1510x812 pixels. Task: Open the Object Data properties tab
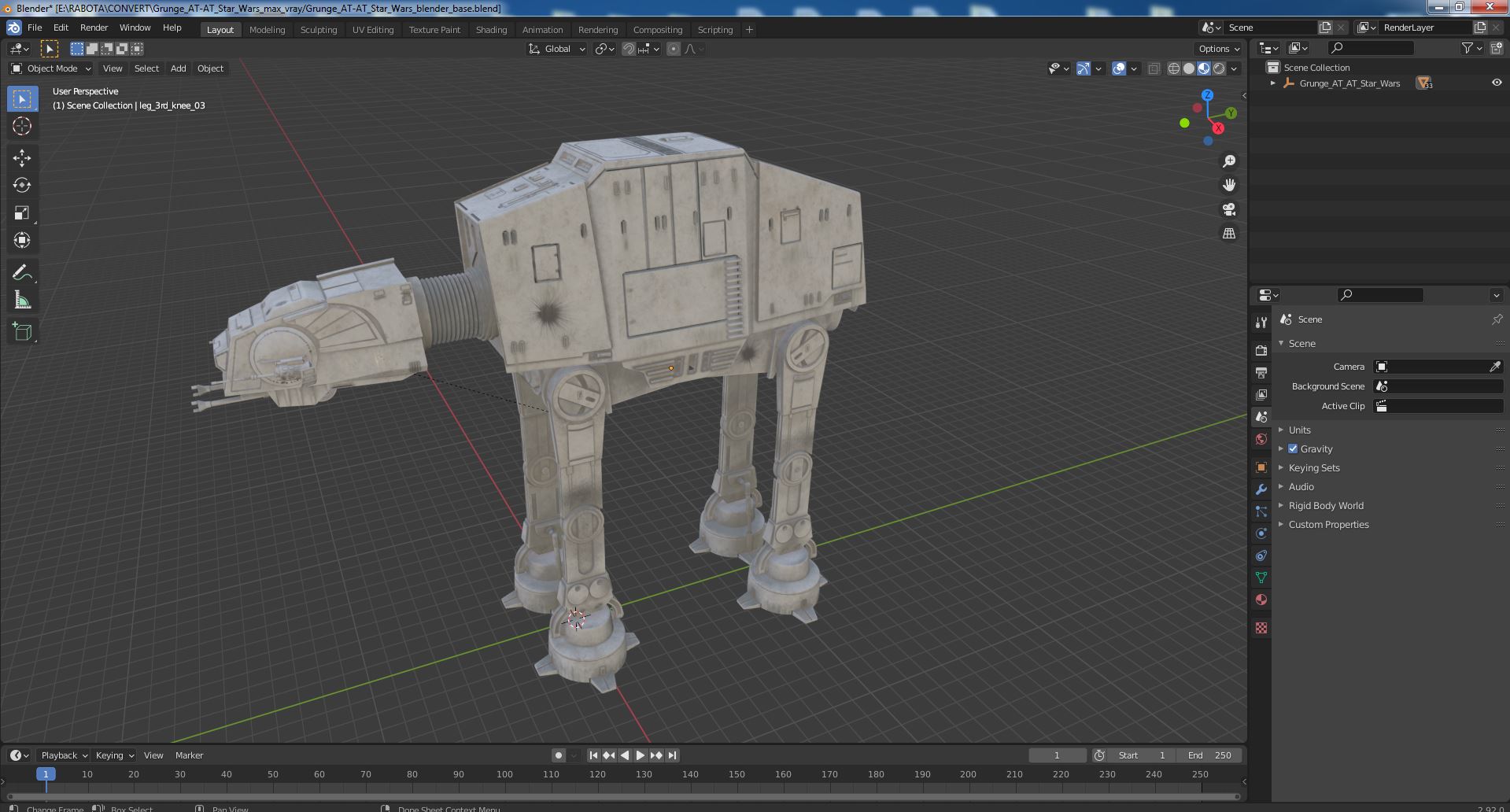(1261, 577)
